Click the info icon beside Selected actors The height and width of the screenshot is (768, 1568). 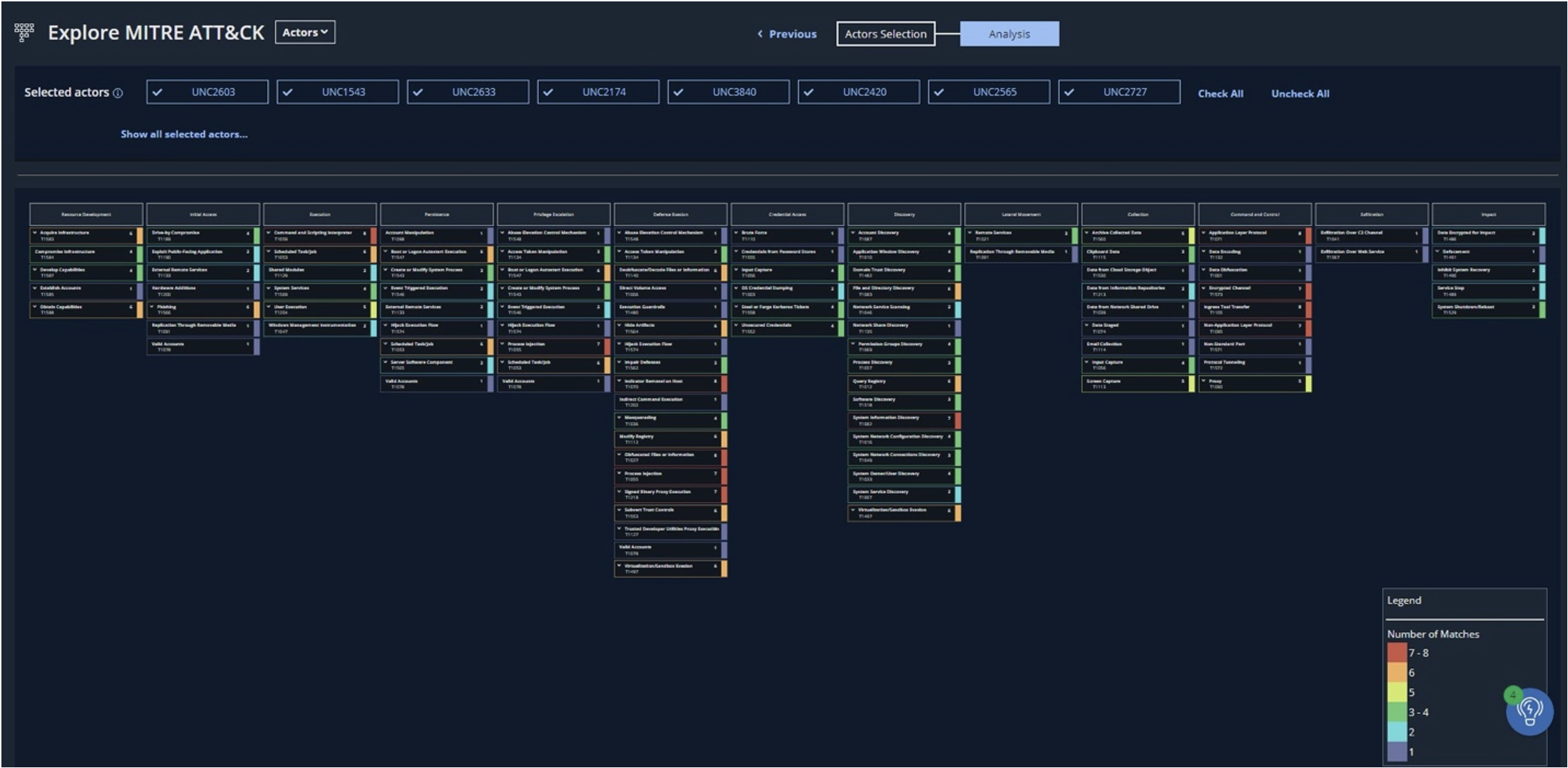coord(118,93)
